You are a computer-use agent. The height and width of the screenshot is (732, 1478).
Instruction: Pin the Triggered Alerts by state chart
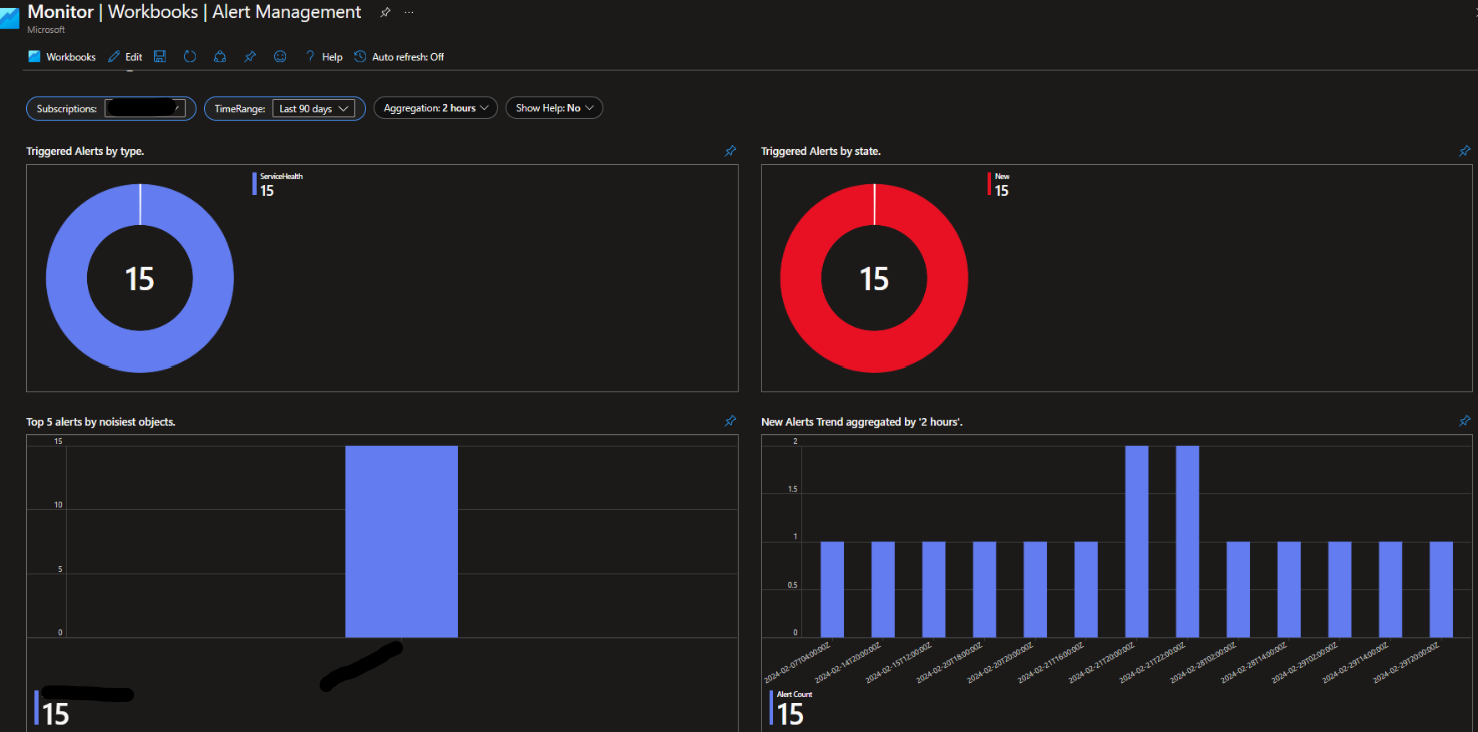[1464, 151]
